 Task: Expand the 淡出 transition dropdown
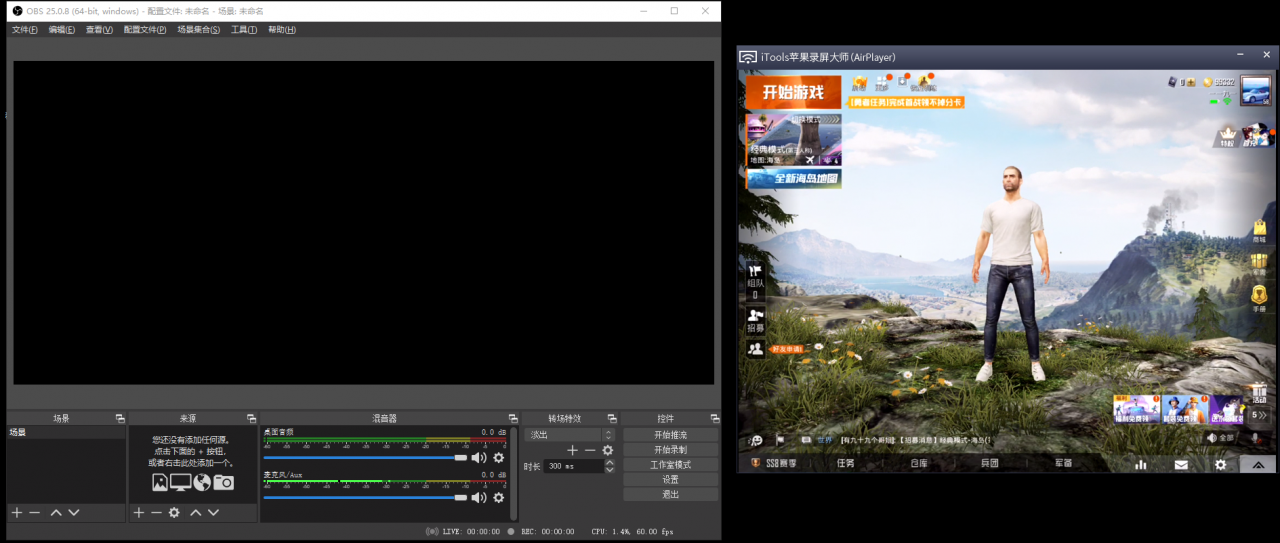(x=608, y=435)
